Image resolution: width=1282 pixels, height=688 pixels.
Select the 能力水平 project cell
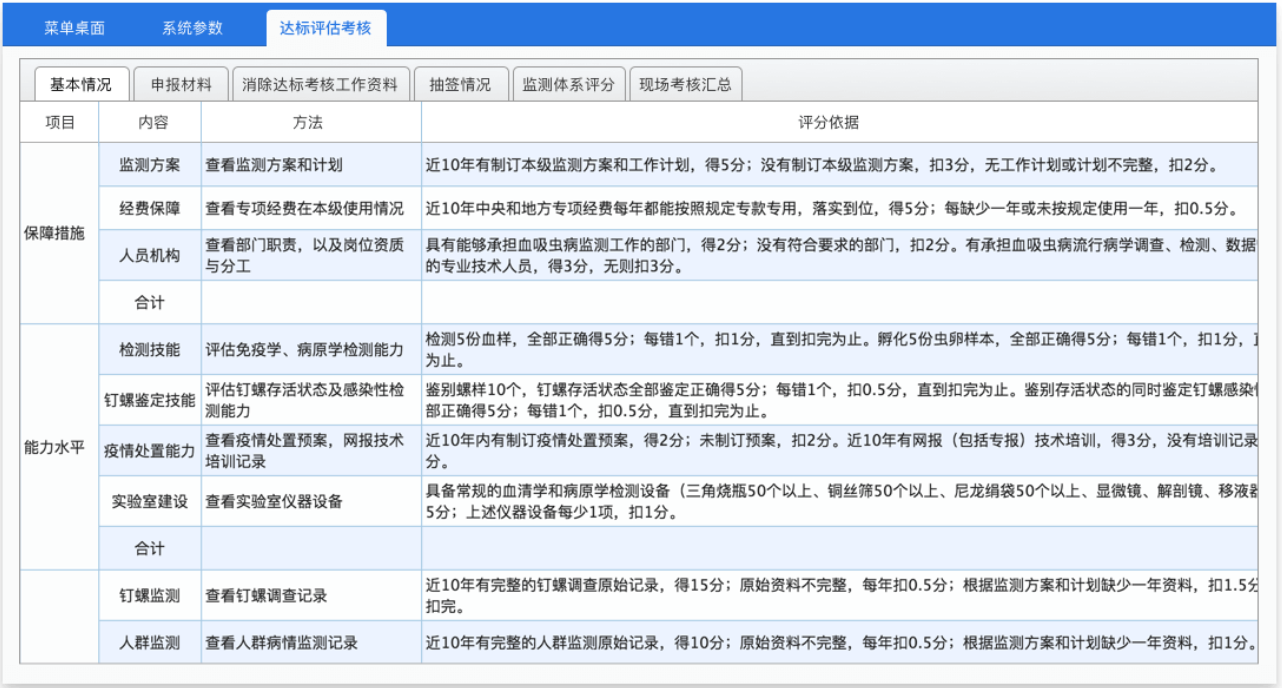click(x=60, y=448)
